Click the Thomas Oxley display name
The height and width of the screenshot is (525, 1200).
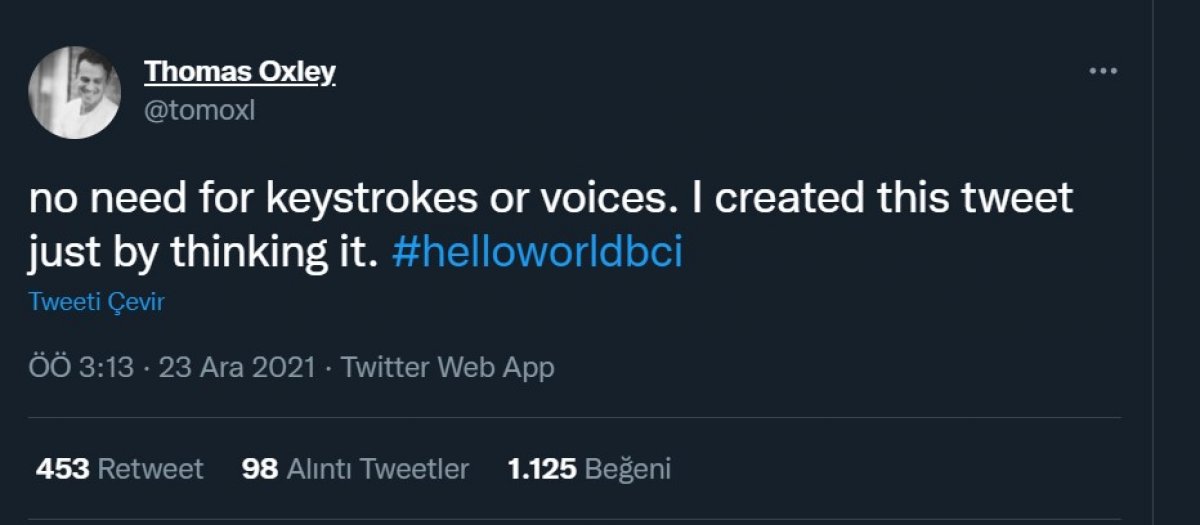click(x=240, y=72)
